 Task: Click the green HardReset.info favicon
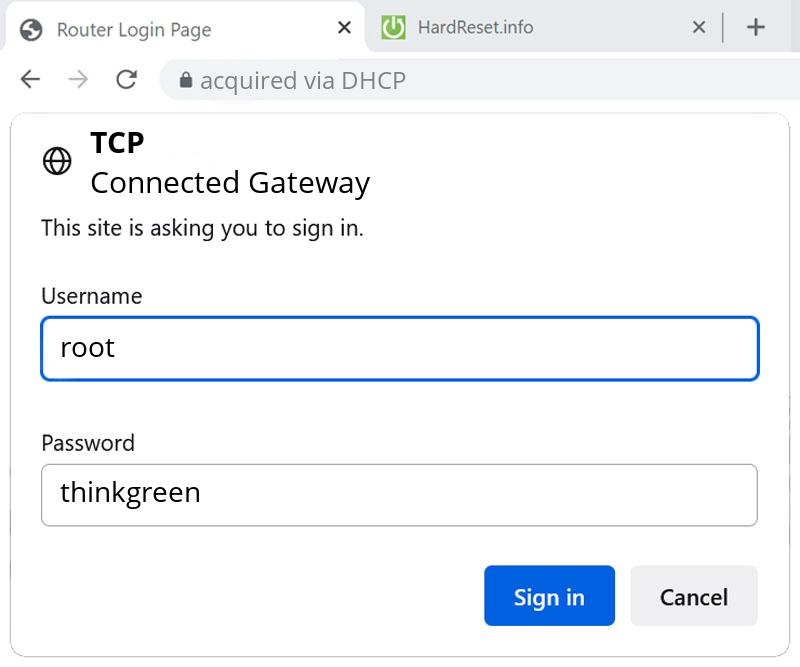pyautogui.click(x=394, y=28)
